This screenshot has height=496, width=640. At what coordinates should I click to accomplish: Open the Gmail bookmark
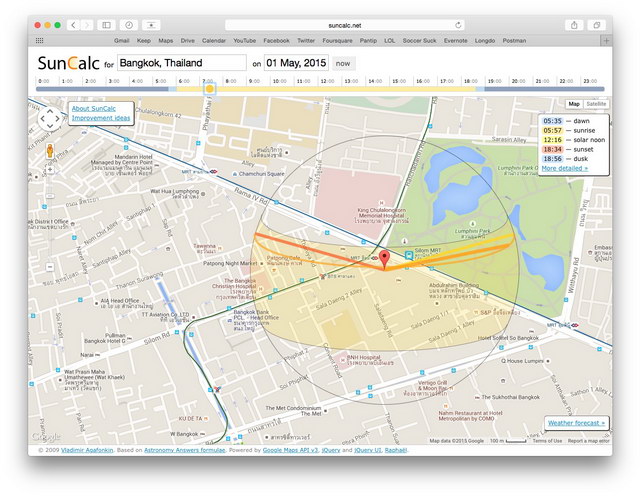[122, 41]
